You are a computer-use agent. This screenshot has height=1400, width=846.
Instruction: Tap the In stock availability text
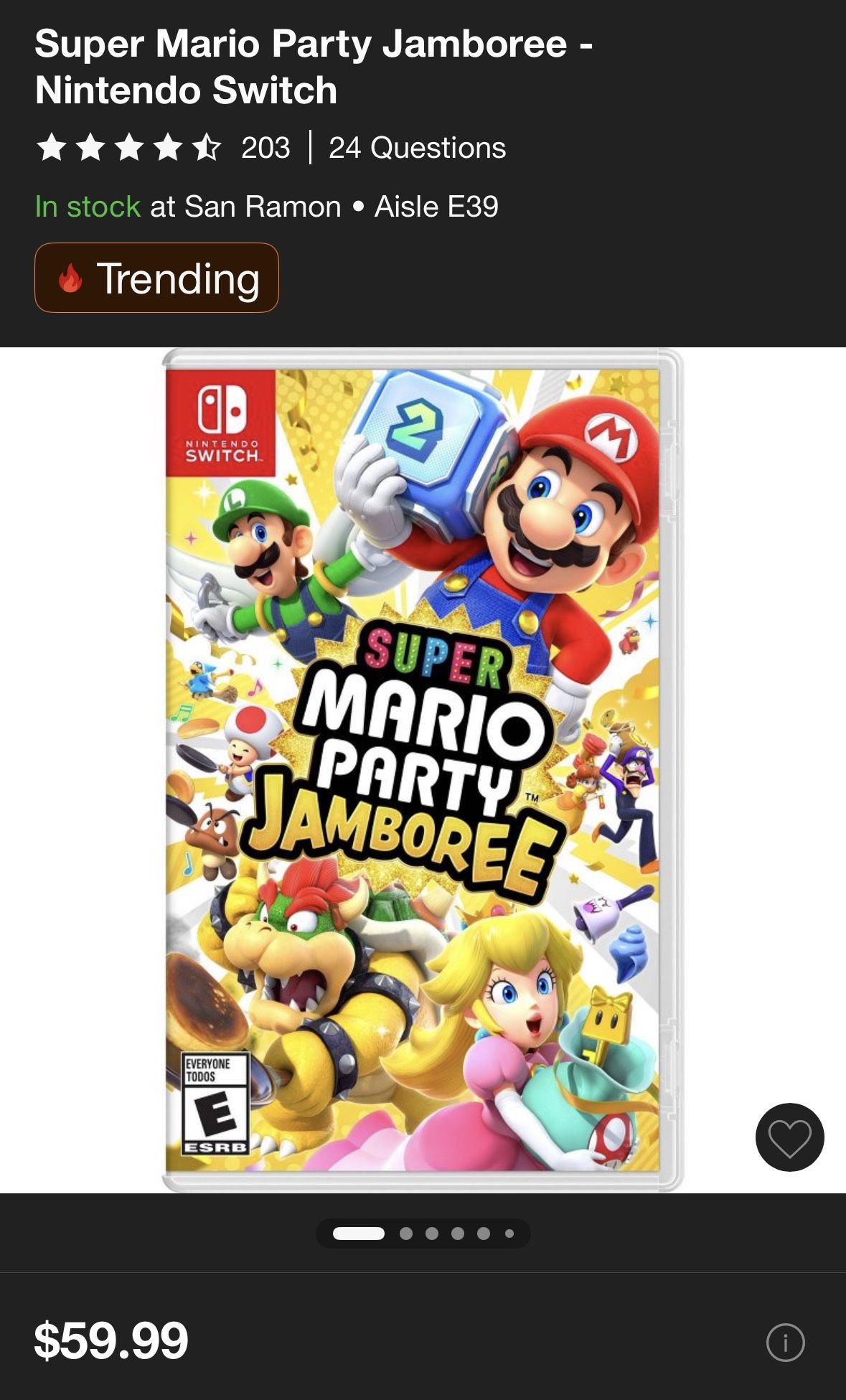(88, 207)
